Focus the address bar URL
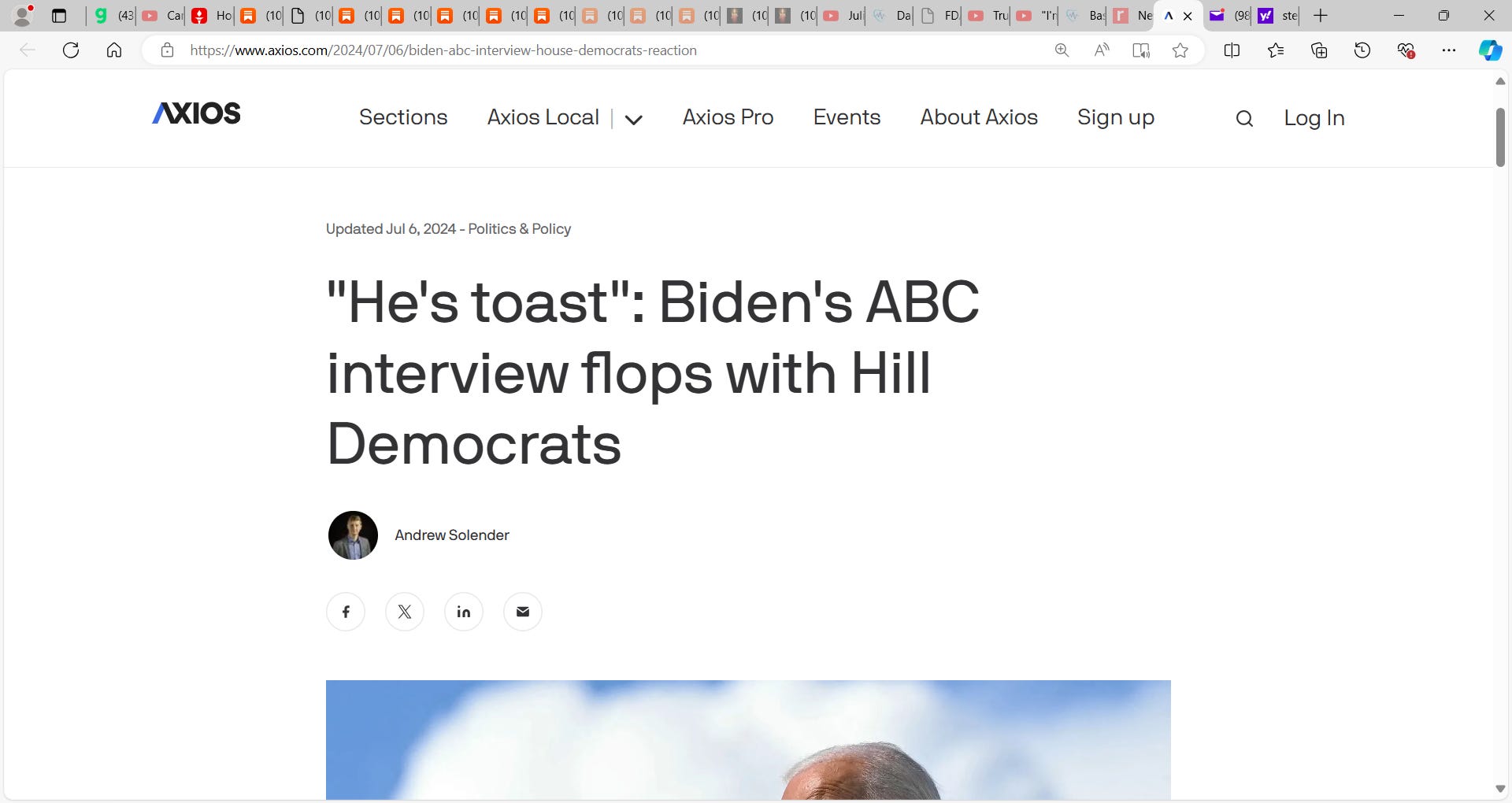The height and width of the screenshot is (803, 1512). (x=443, y=50)
